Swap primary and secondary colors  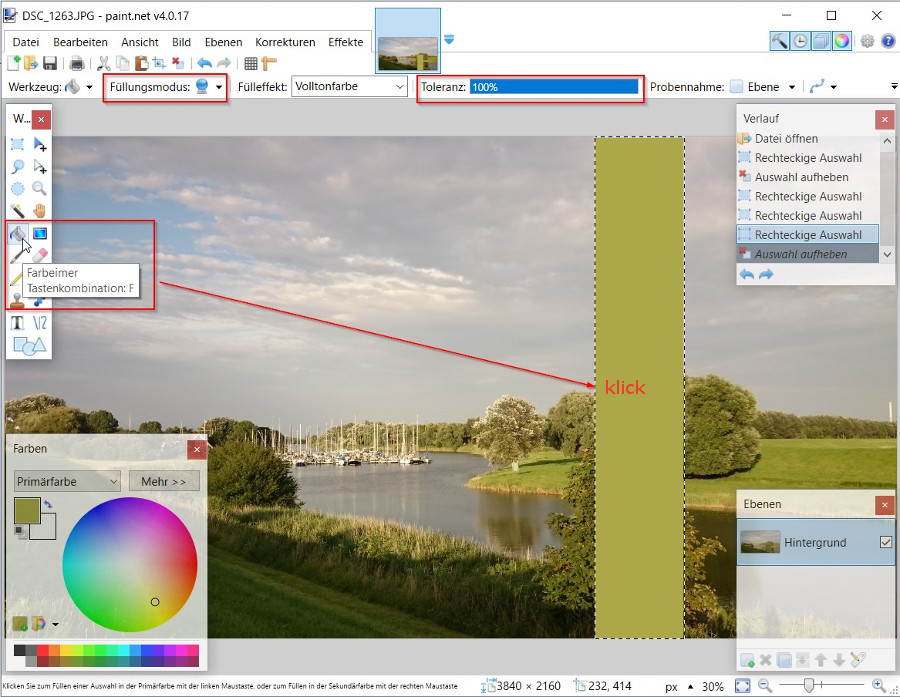click(x=47, y=504)
